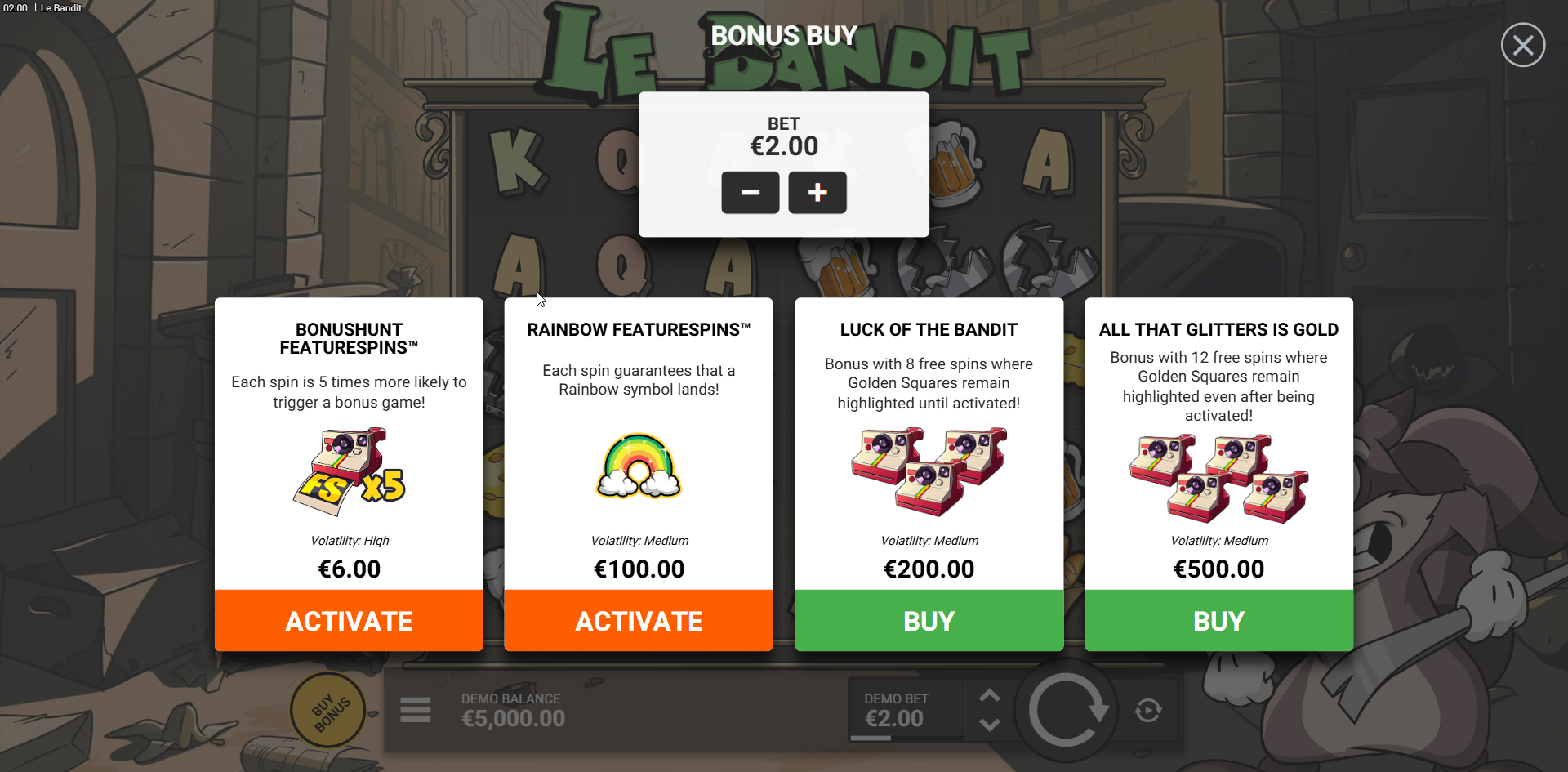Click the bet amount €2.00 label
This screenshot has width=1568, height=772.
pyautogui.click(x=784, y=146)
